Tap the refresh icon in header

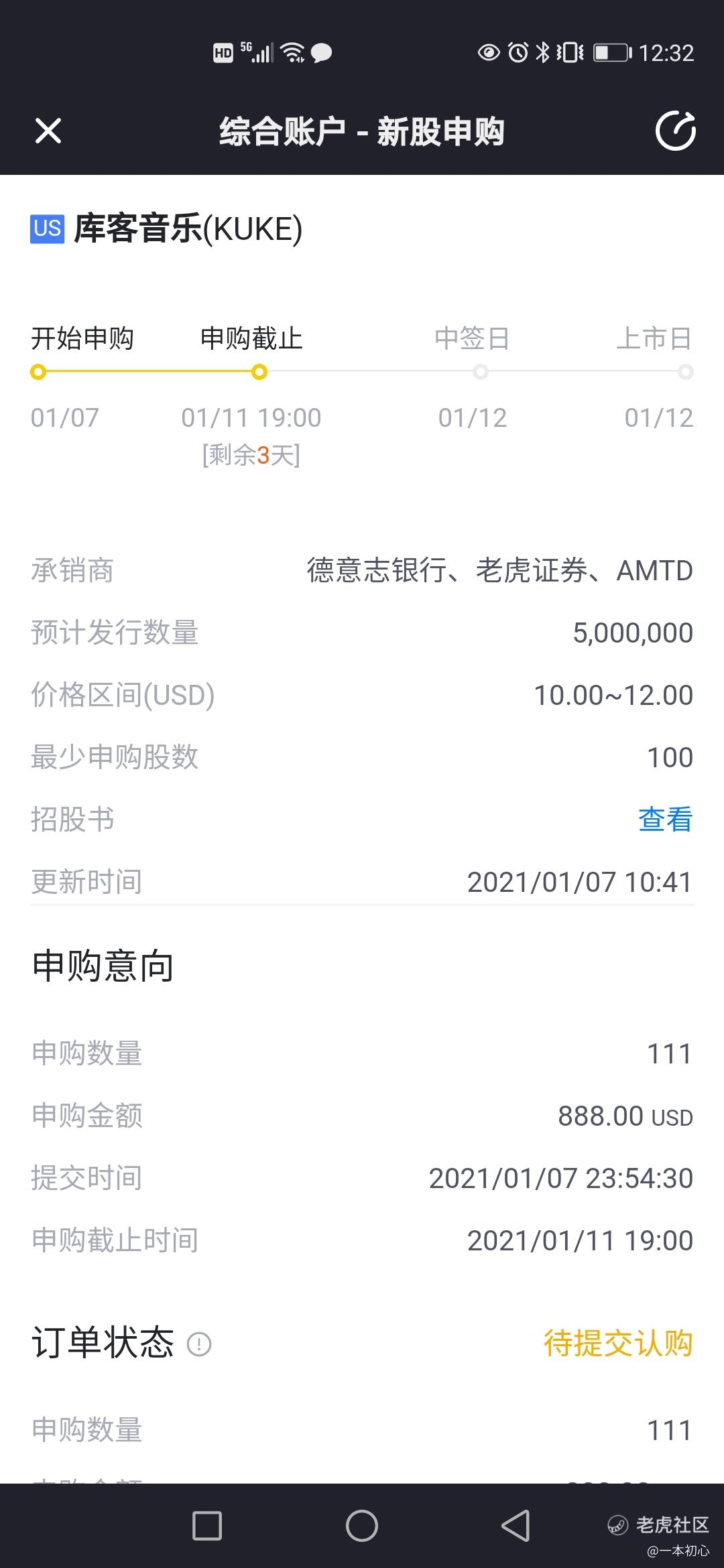675,131
